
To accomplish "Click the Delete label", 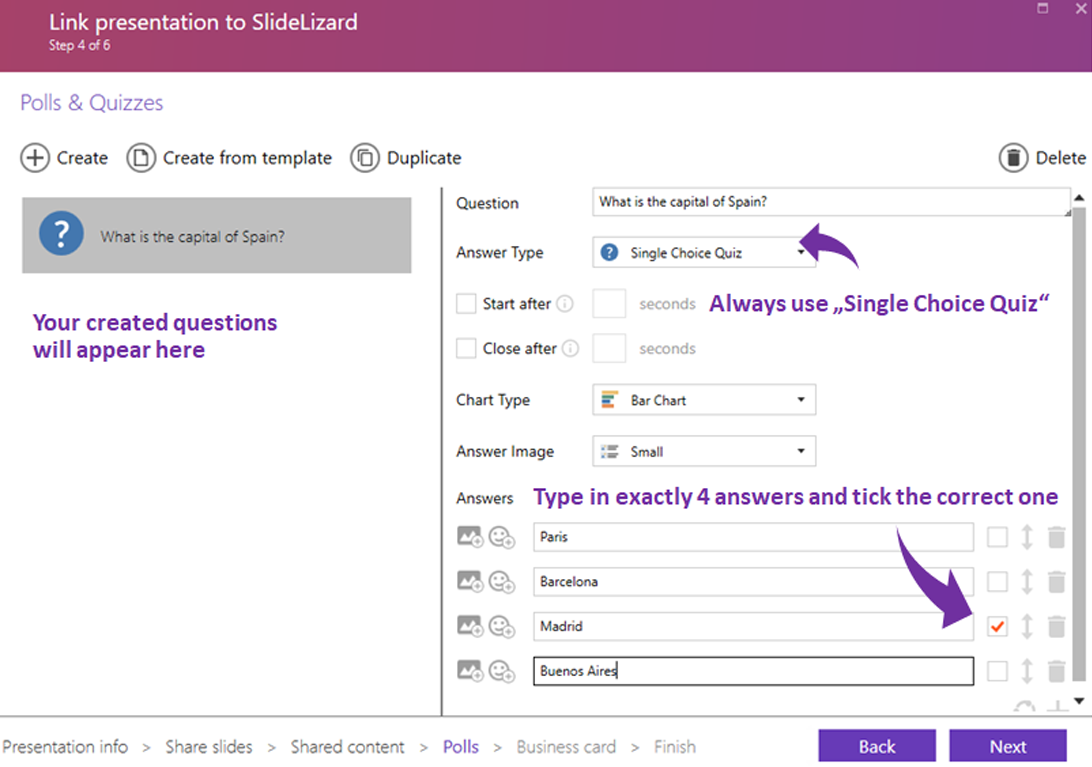I will [x=1061, y=158].
